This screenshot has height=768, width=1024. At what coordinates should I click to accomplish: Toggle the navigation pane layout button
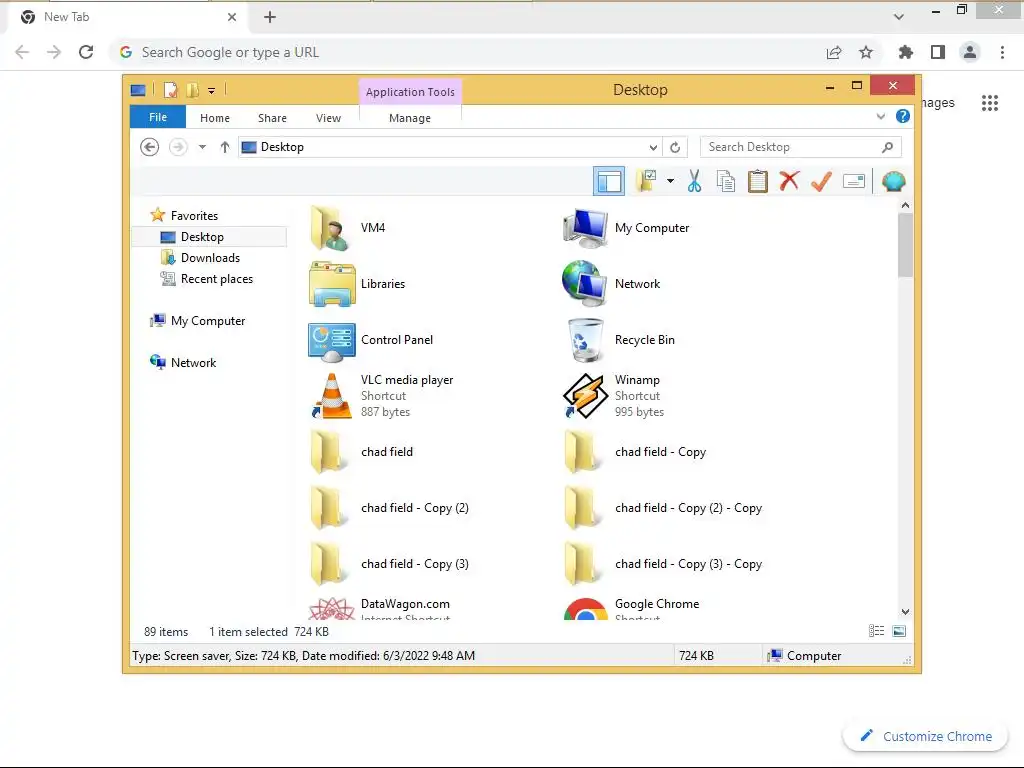point(609,182)
